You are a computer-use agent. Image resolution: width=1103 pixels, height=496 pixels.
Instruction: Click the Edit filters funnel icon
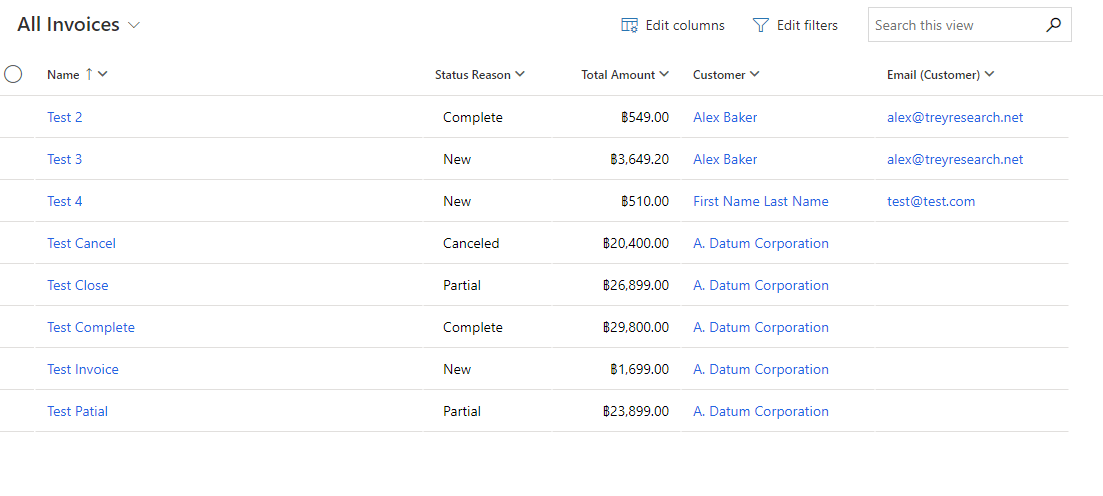pyautogui.click(x=761, y=25)
